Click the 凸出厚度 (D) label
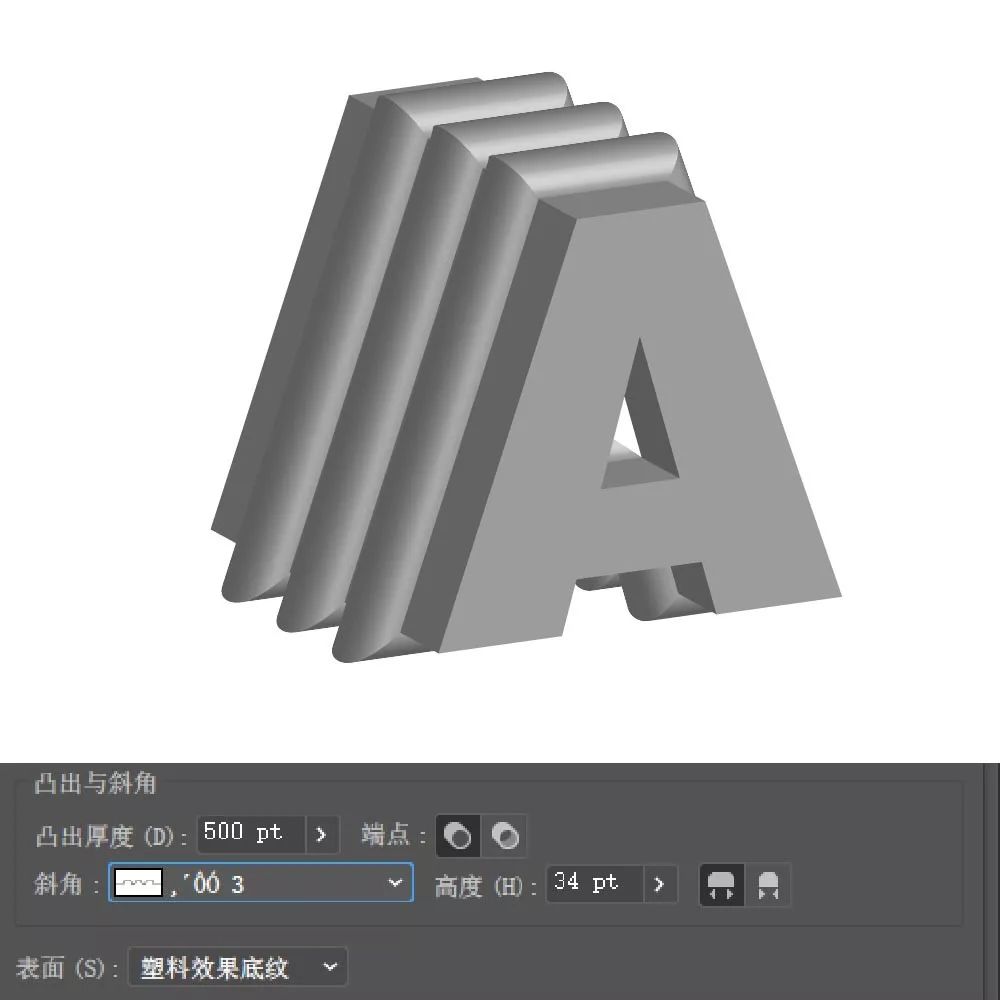This screenshot has width=1000, height=1000. click(x=111, y=836)
